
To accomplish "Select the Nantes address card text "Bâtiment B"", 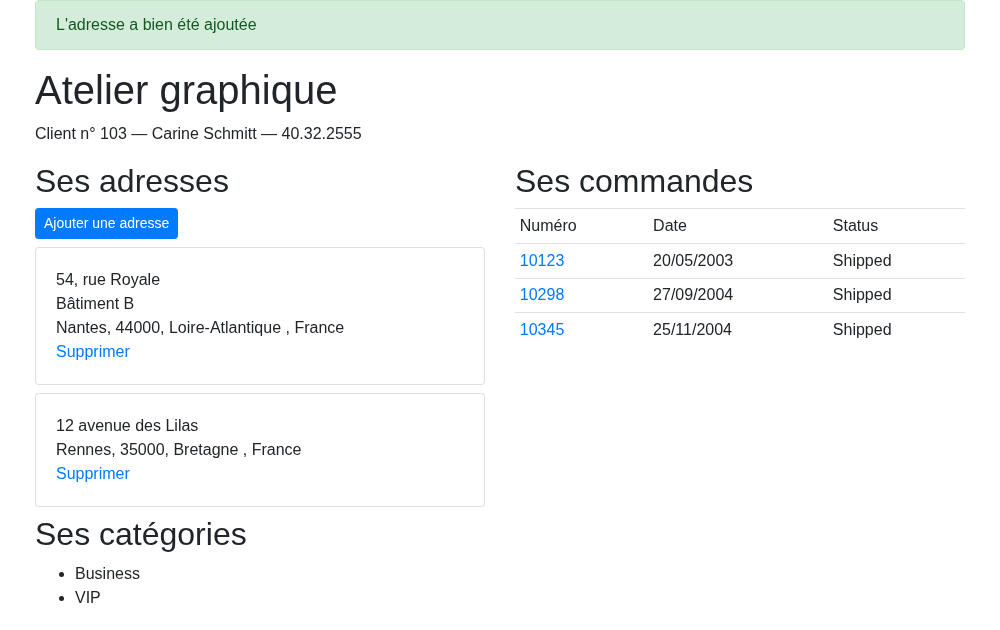I will point(95,304).
